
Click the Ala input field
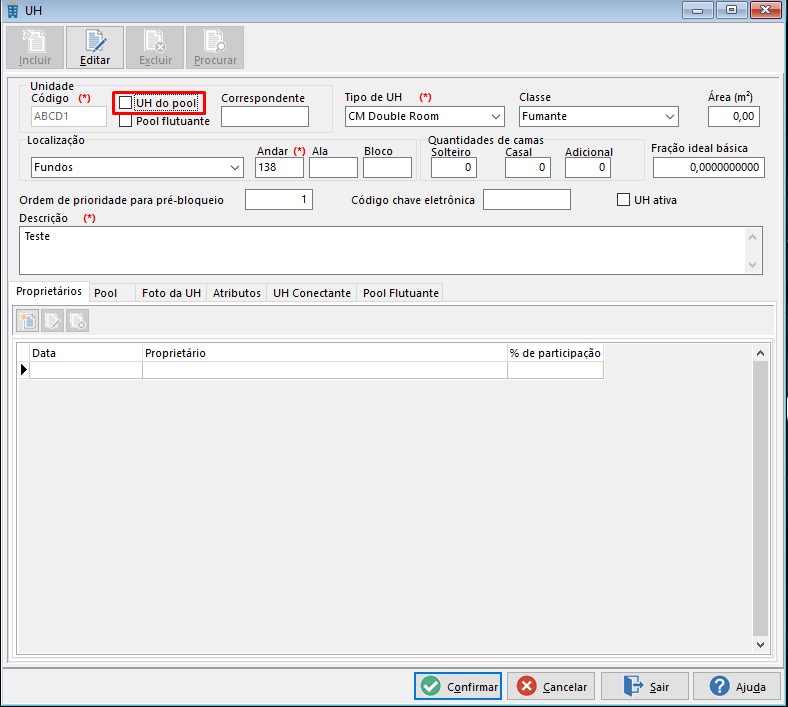(333, 167)
